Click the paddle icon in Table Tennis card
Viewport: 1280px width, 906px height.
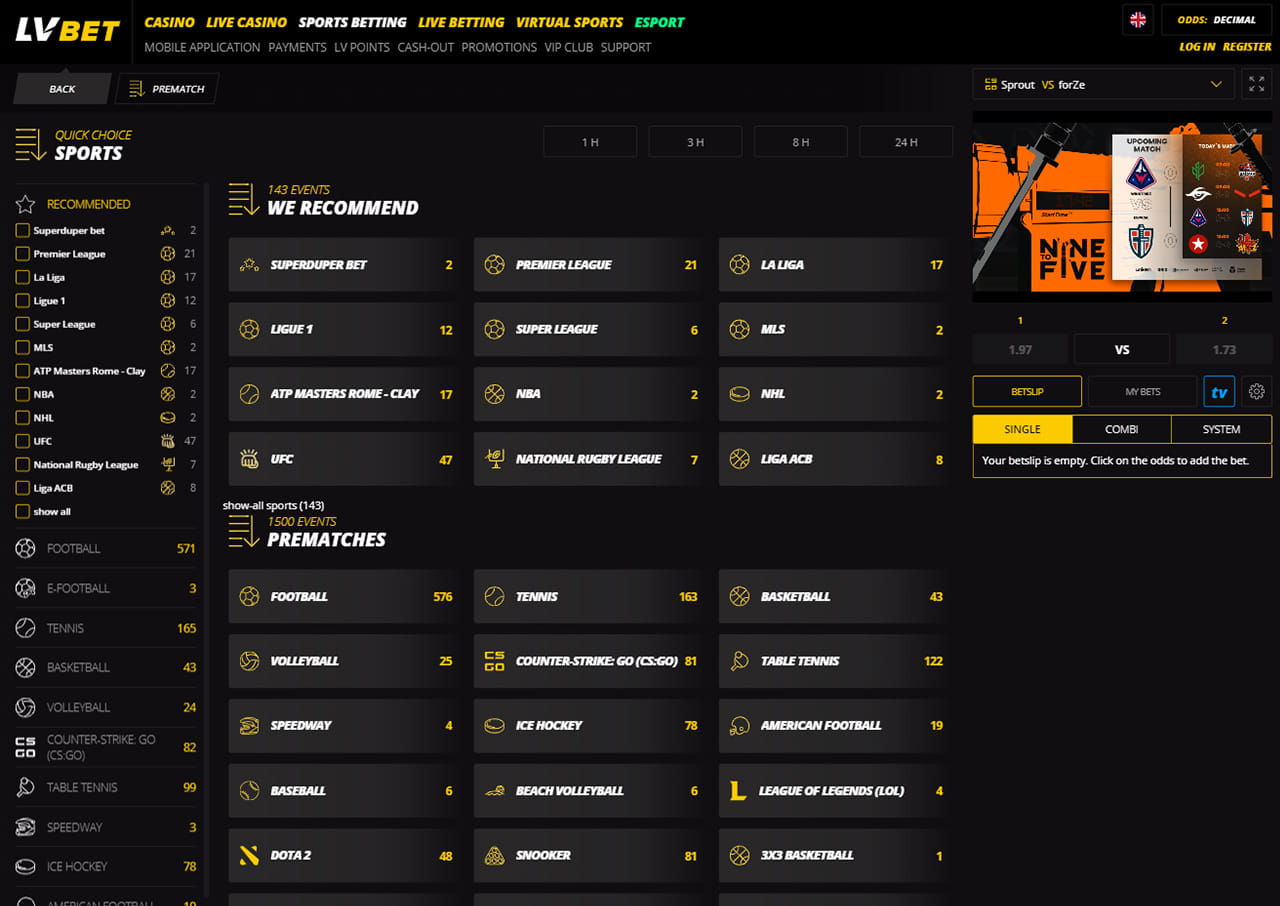[x=739, y=661]
